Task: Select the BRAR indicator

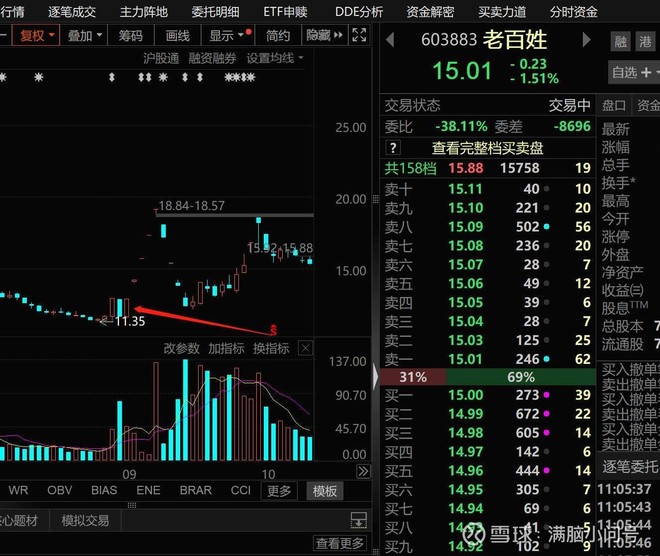Action: (196, 490)
